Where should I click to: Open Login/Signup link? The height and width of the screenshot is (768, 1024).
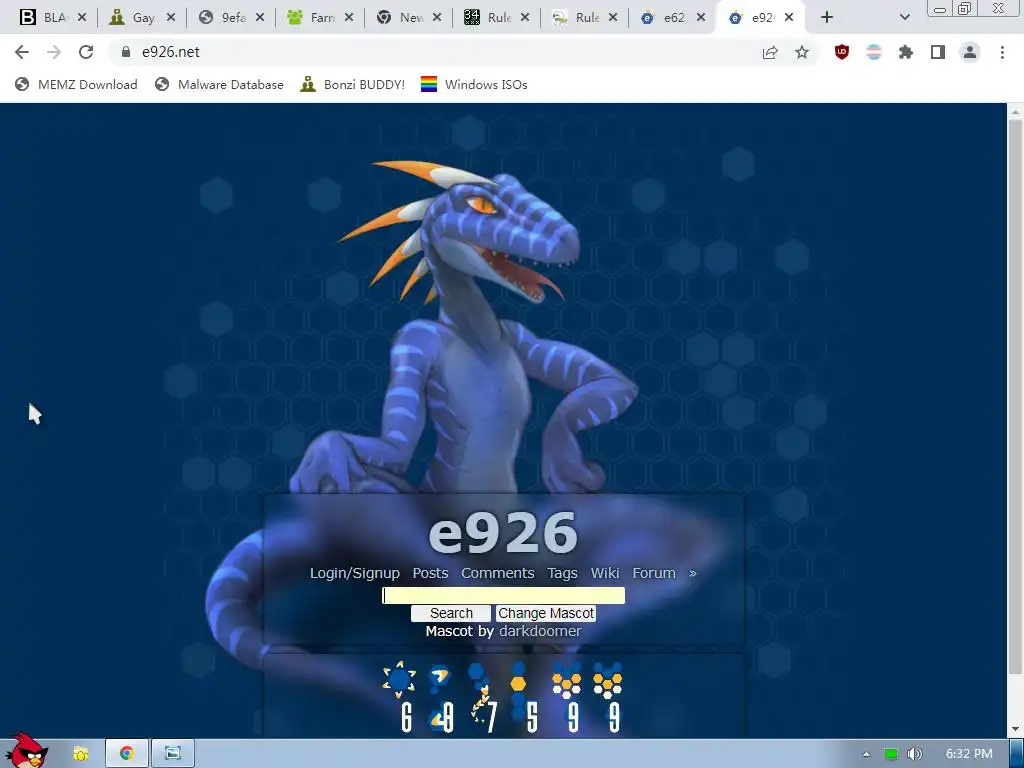click(x=355, y=573)
